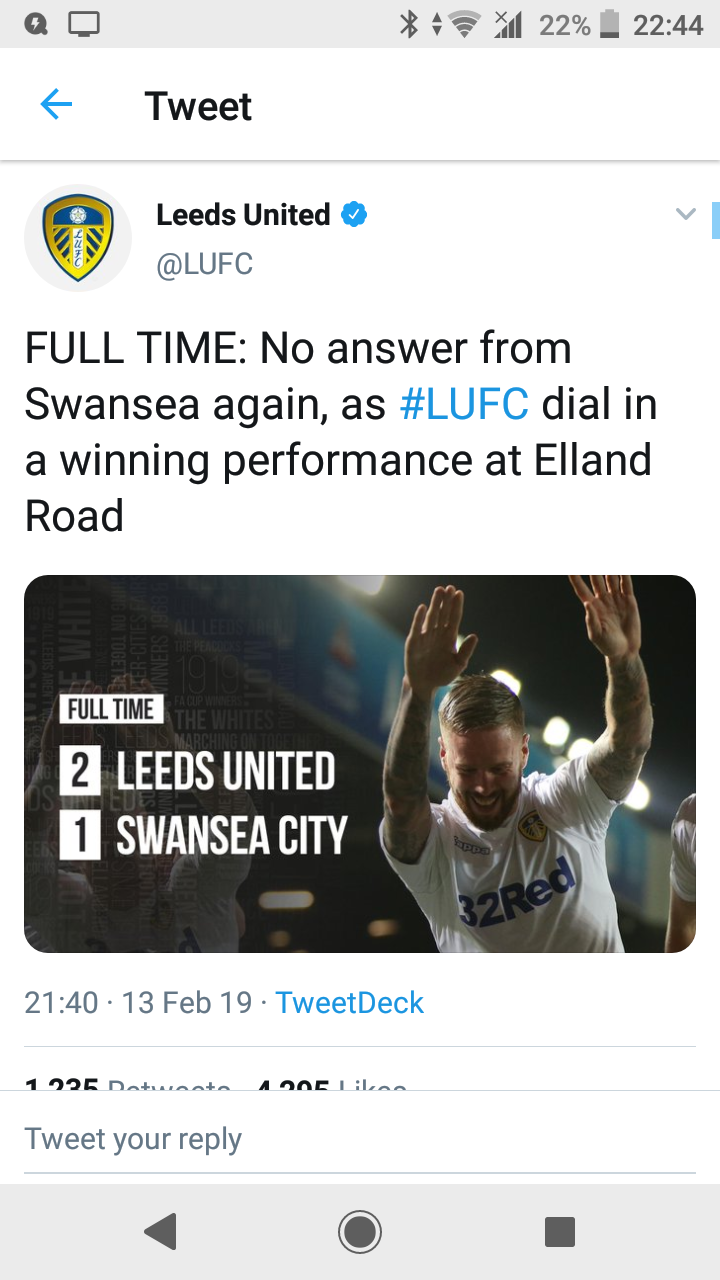Tap the home circle navigation button

[x=360, y=1232]
